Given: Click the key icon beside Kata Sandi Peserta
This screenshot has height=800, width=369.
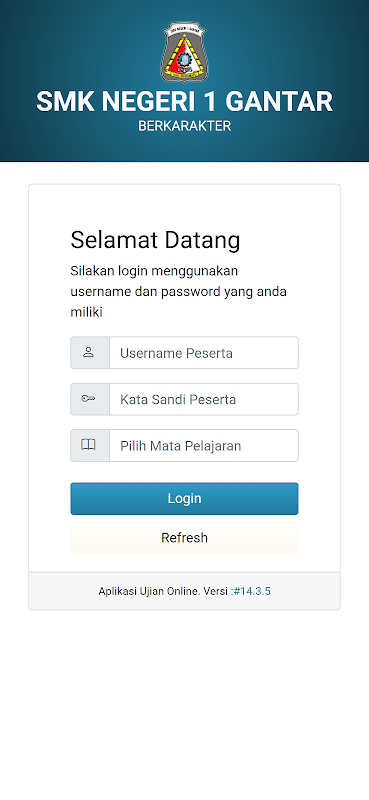Looking at the screenshot, I should tap(88, 398).
